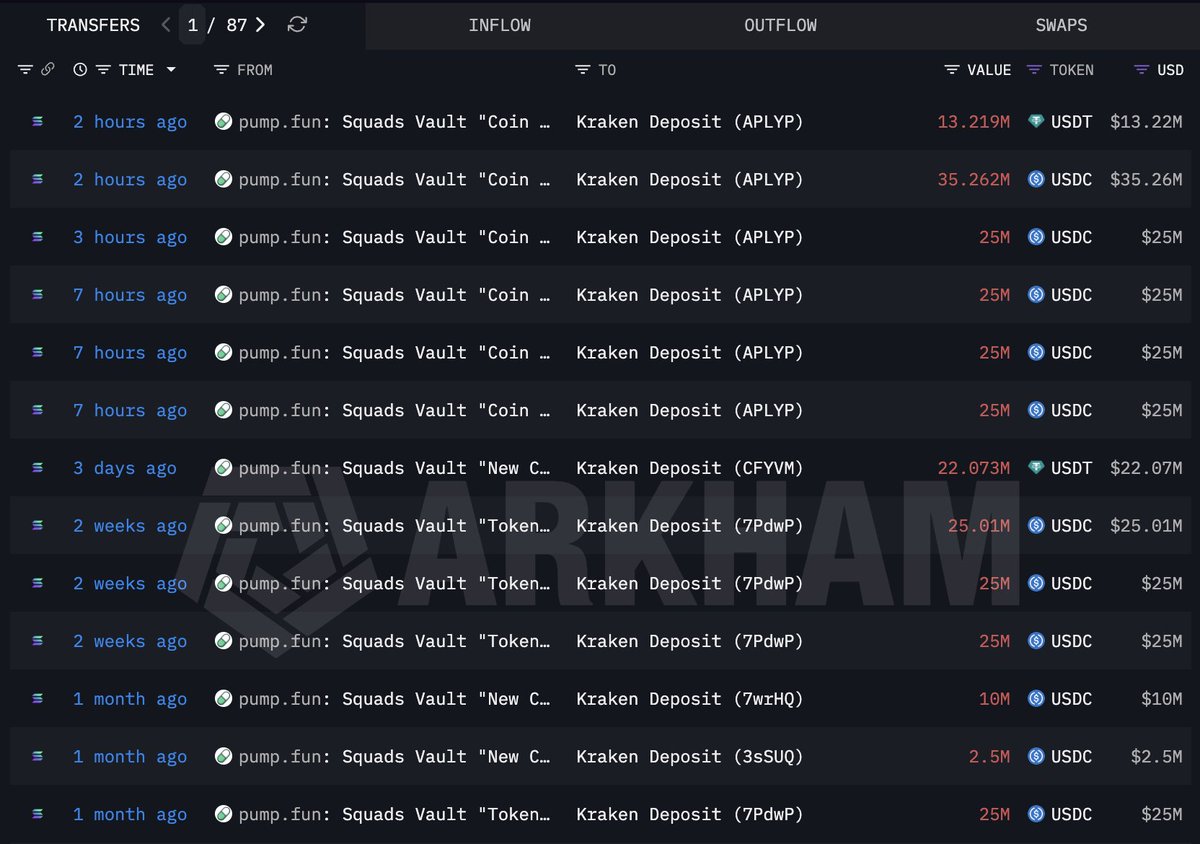Click the Solana icon on the first row

pyautogui.click(x=38, y=122)
